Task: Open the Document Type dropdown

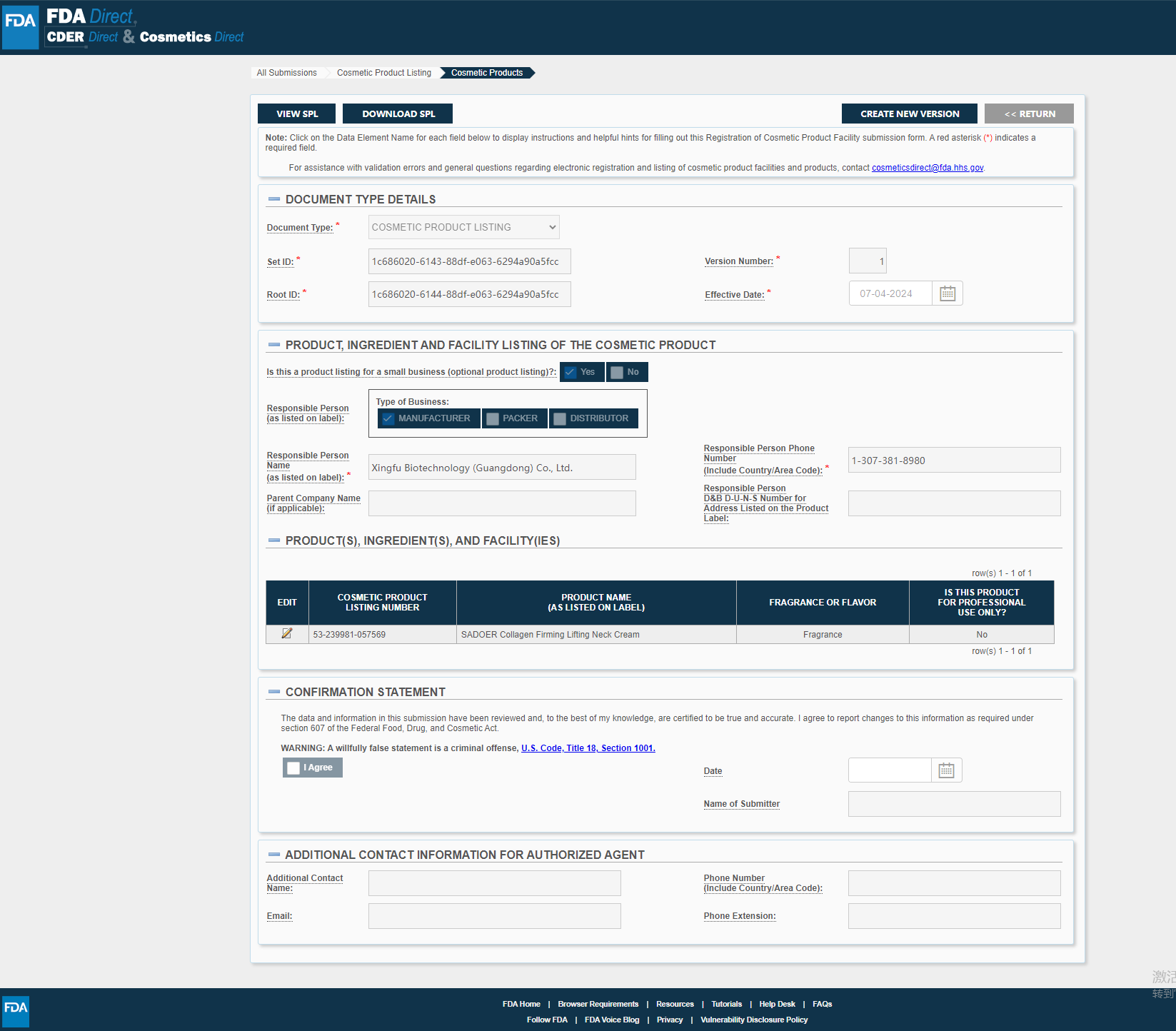Action: [463, 227]
